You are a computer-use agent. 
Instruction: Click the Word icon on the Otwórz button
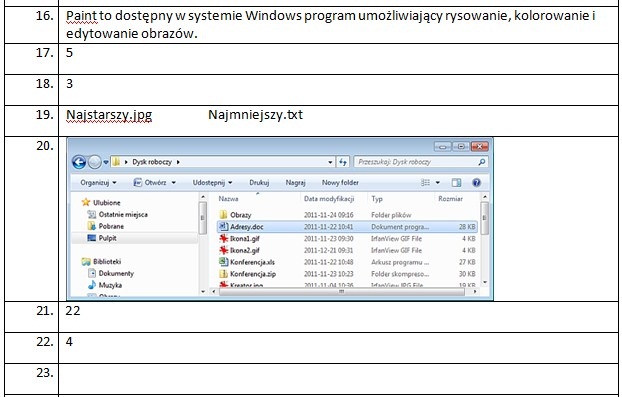click(137, 182)
